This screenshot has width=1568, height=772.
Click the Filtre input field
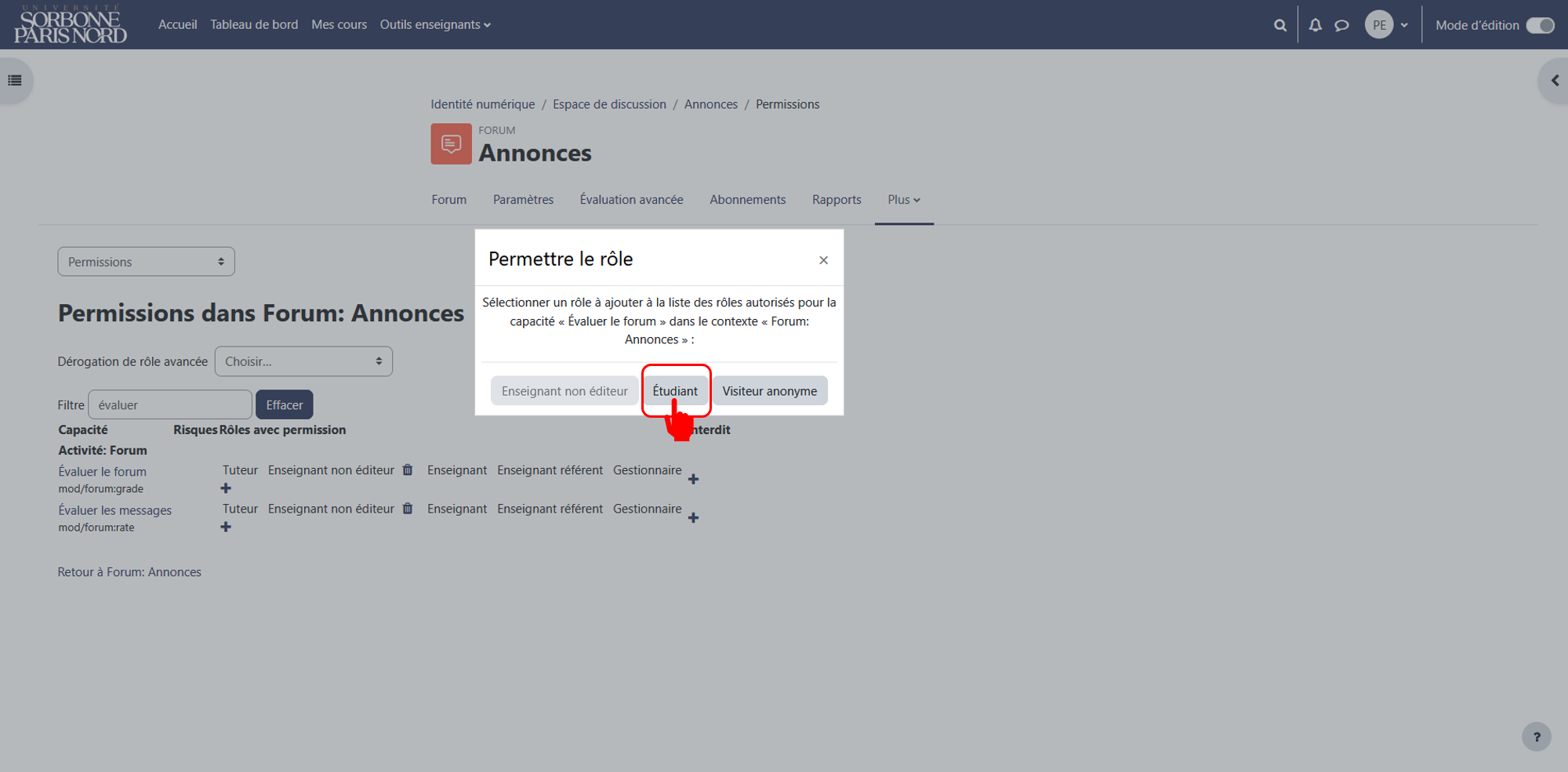(170, 405)
